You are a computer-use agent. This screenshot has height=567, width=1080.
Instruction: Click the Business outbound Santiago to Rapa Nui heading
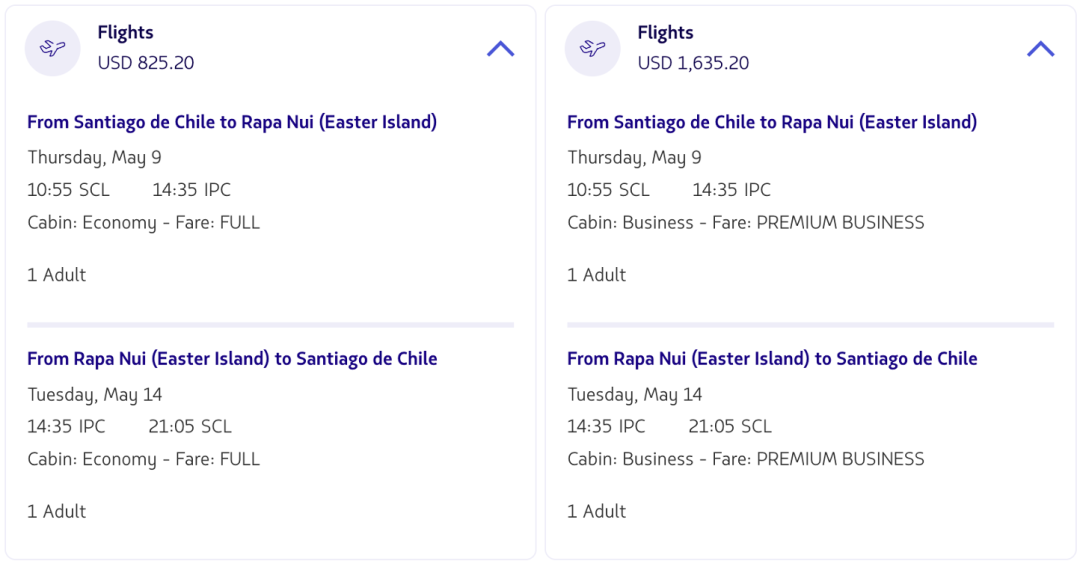pyautogui.click(x=772, y=122)
